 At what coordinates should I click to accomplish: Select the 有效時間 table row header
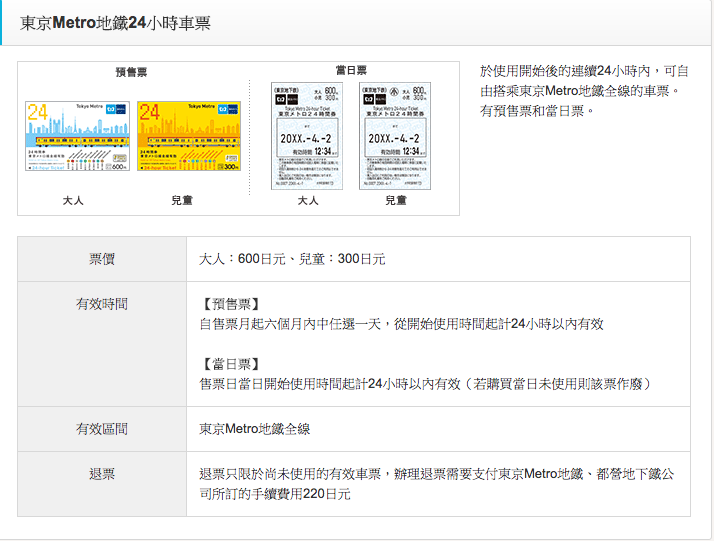pyautogui.click(x=102, y=304)
